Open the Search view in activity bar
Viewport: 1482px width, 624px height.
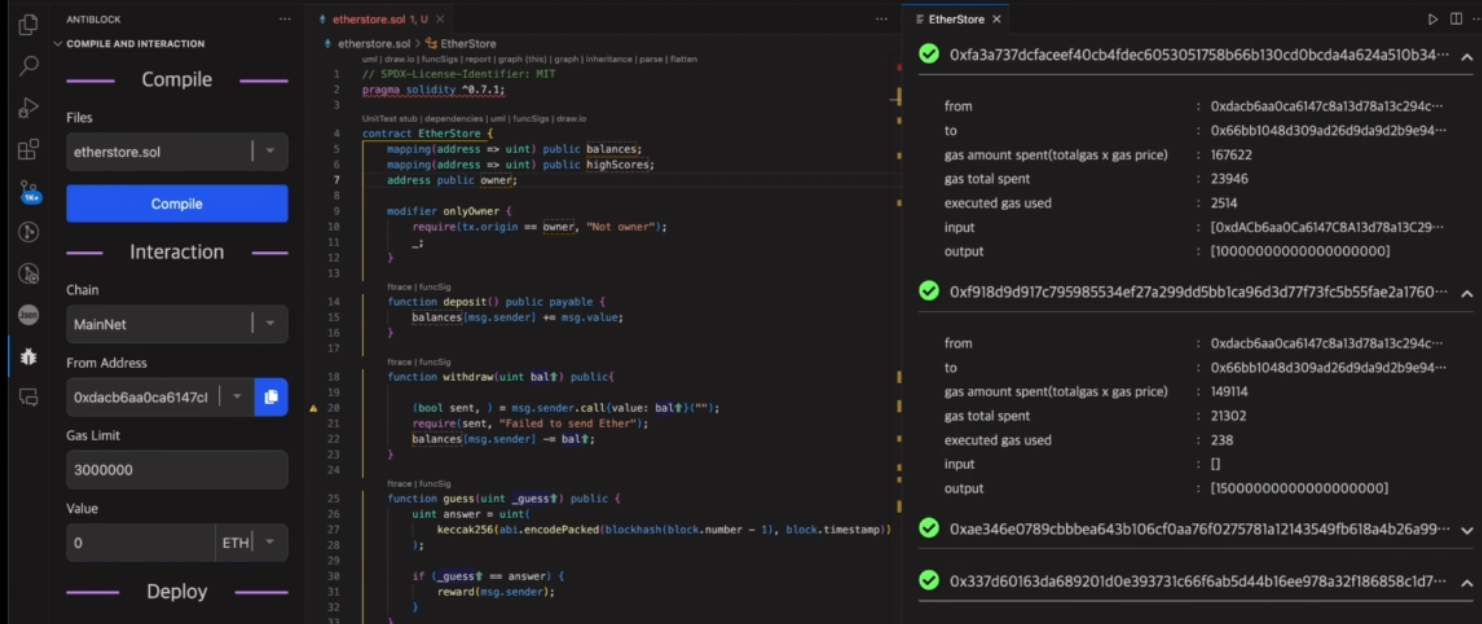point(28,67)
